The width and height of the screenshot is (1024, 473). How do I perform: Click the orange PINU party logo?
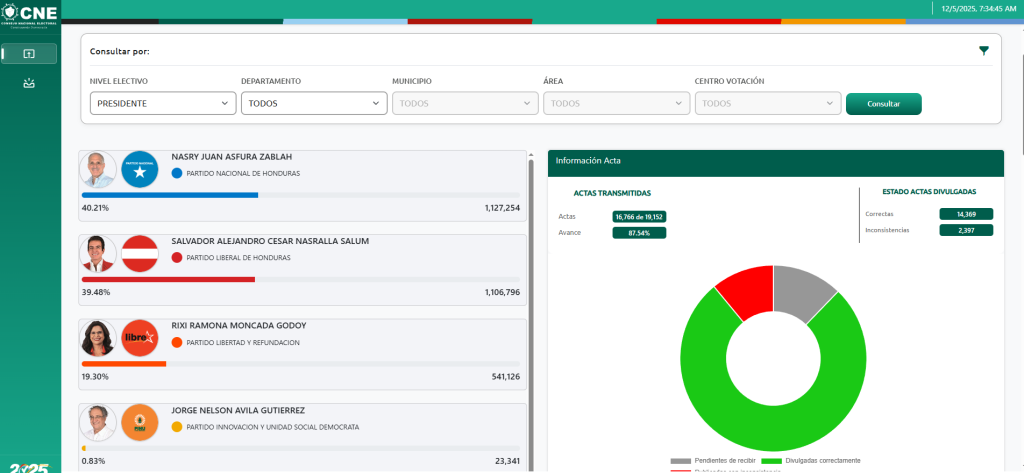(140, 422)
